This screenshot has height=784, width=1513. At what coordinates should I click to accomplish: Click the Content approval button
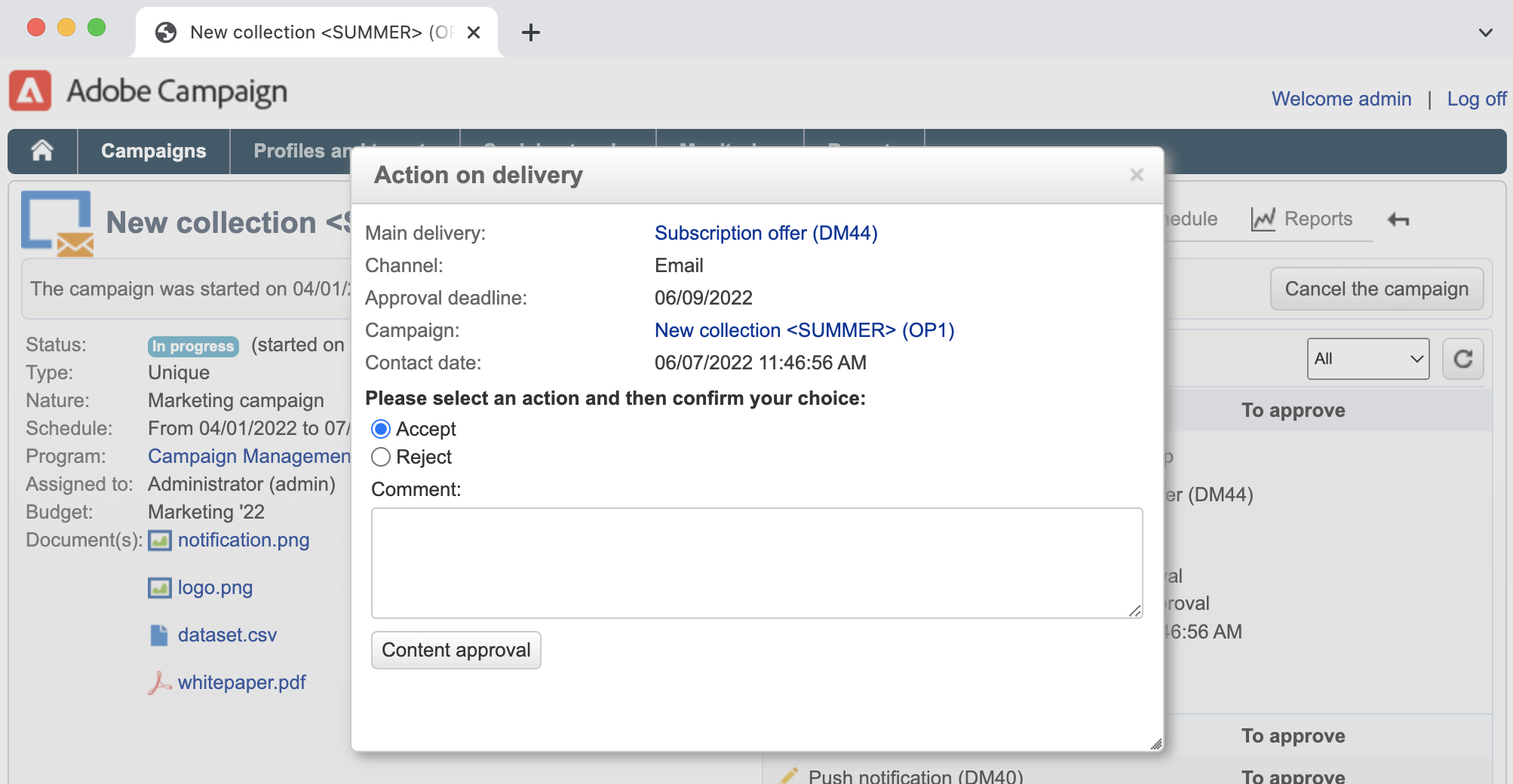[456, 650]
